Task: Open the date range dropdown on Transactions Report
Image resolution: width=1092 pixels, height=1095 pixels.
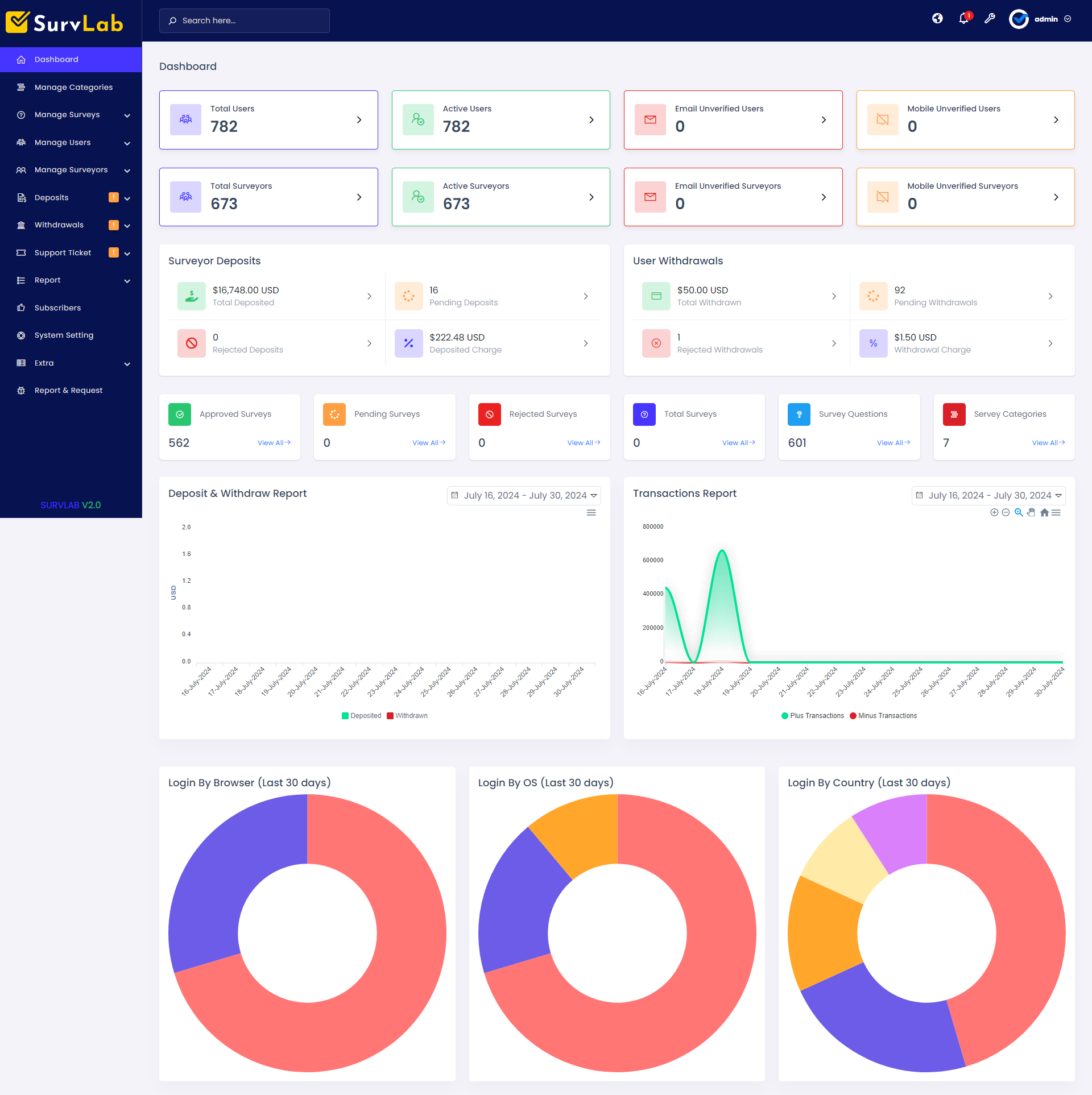Action: [x=989, y=495]
